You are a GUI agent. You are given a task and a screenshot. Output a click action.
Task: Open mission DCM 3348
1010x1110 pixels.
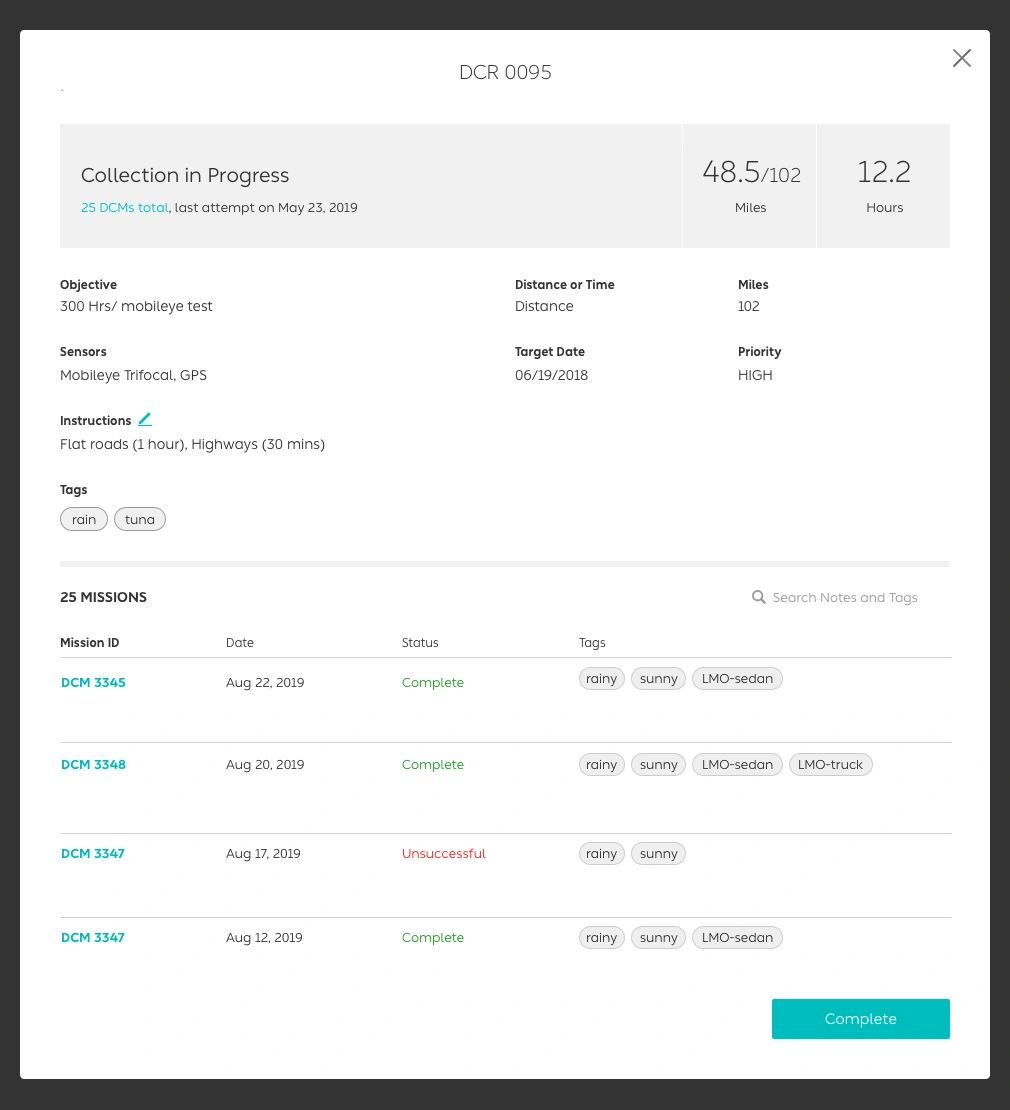[93, 765]
